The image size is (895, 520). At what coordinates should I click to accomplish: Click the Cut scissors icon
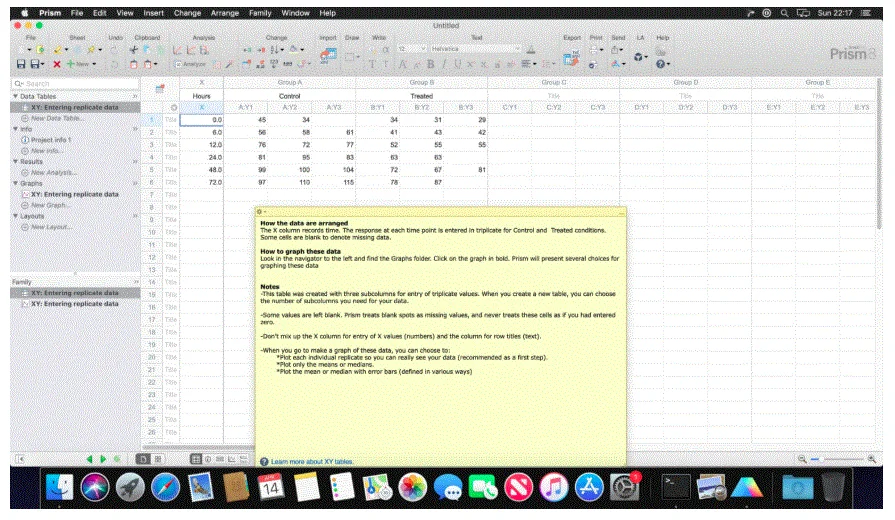click(x=134, y=50)
